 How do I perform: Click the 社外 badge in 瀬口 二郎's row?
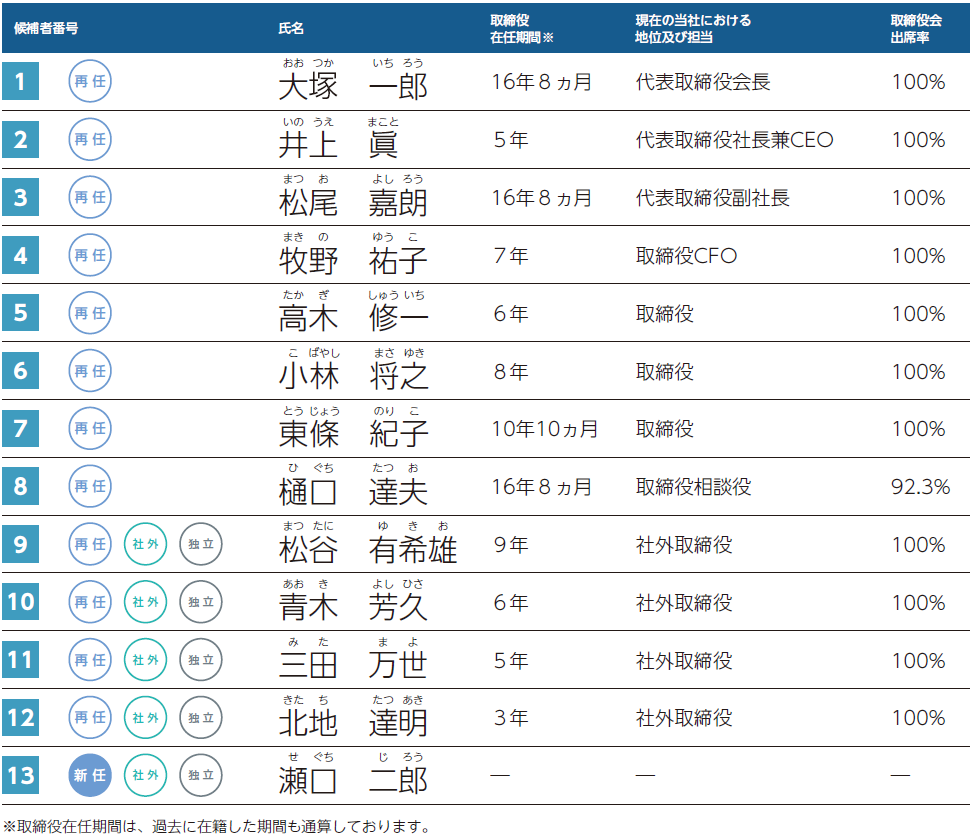(x=145, y=775)
